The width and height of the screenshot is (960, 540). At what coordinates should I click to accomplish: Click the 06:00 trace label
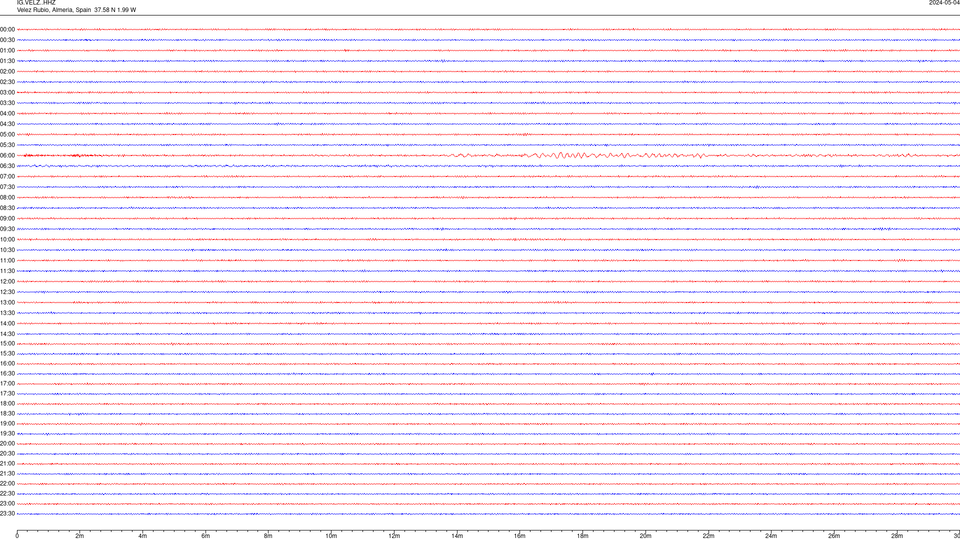tap(7, 156)
